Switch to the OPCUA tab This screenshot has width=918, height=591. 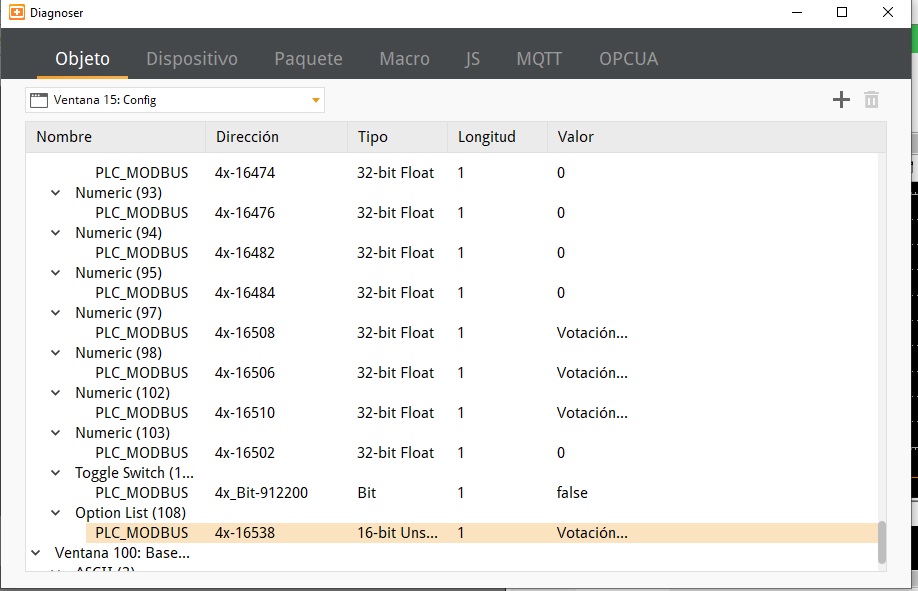[628, 59]
